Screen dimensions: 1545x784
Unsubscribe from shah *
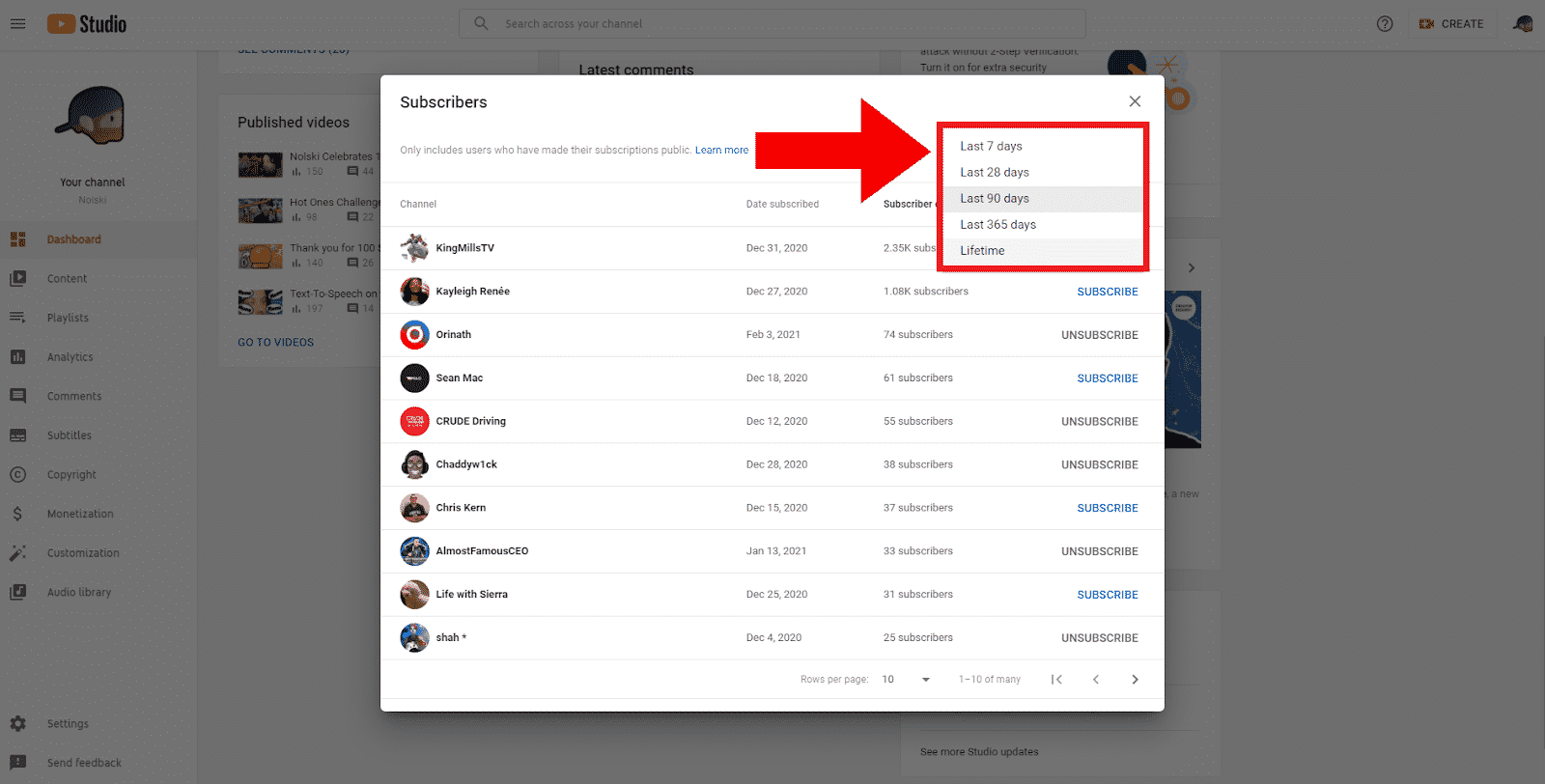(1100, 638)
